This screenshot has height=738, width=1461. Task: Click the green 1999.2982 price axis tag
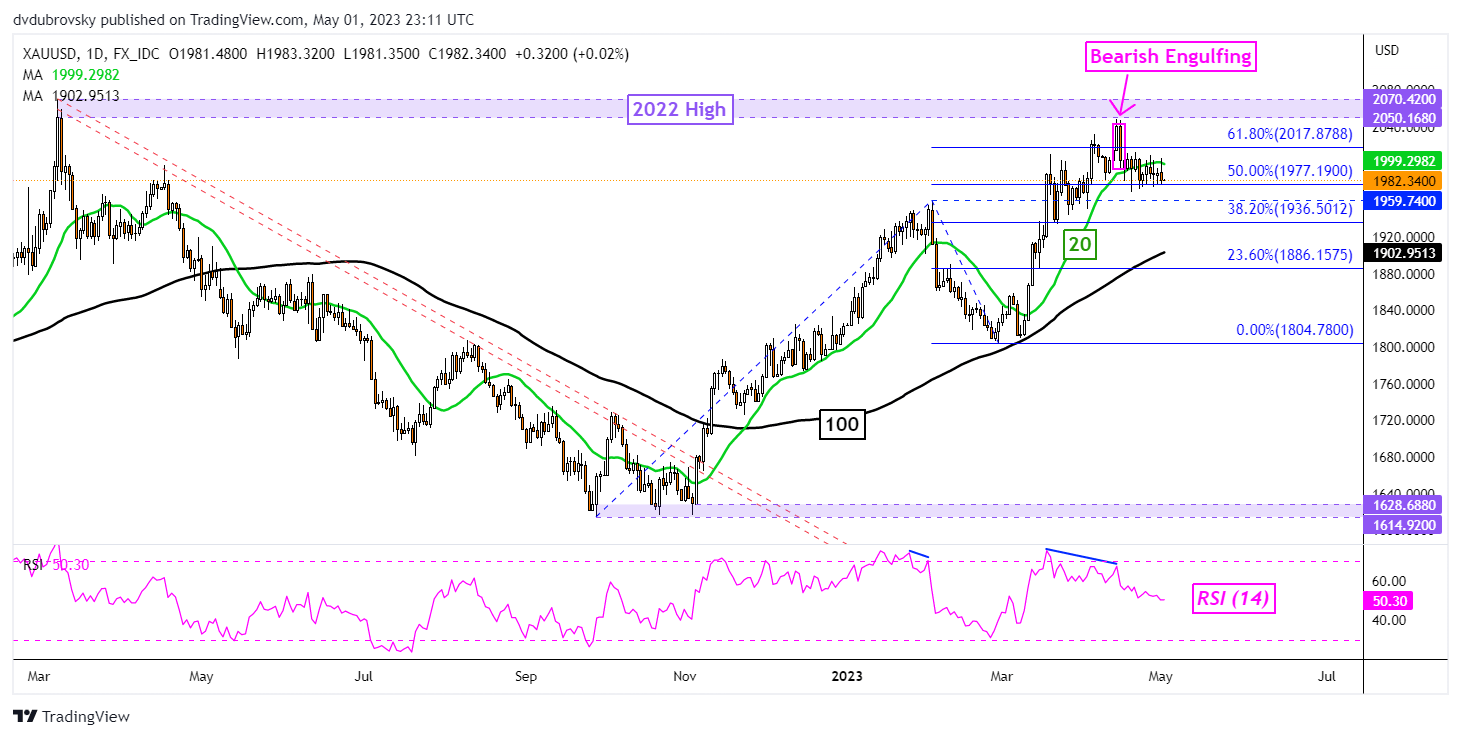[1405, 161]
